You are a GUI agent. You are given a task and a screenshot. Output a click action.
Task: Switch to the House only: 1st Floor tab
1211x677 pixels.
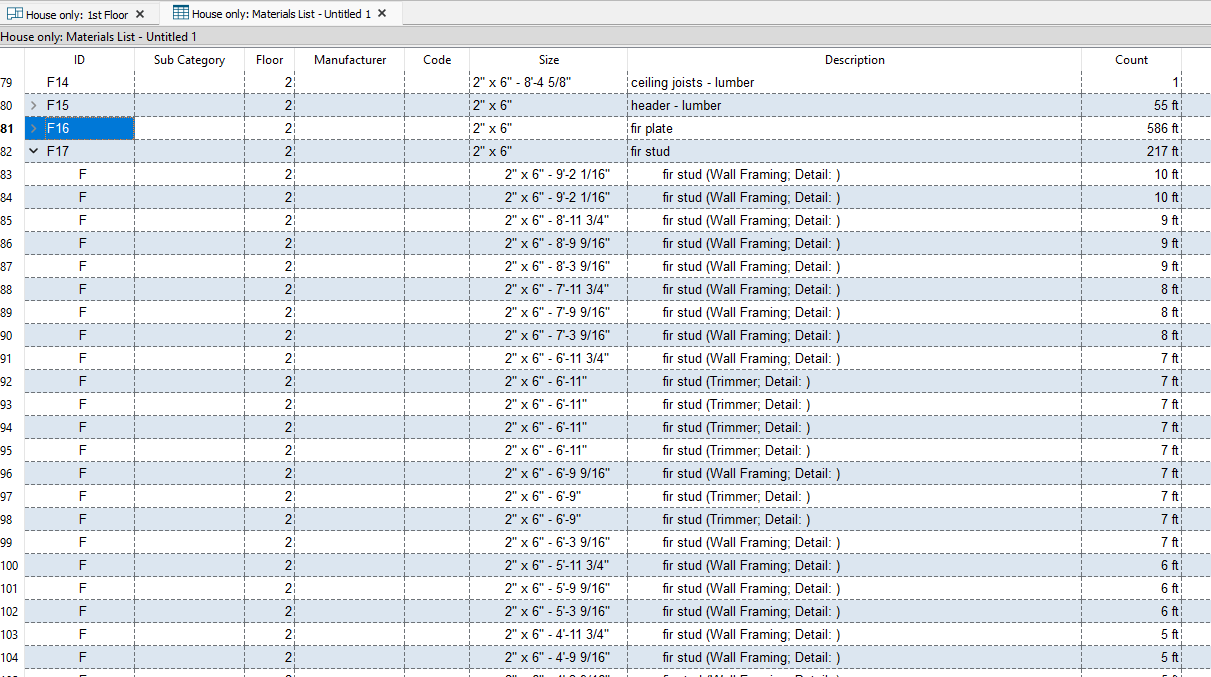click(77, 14)
